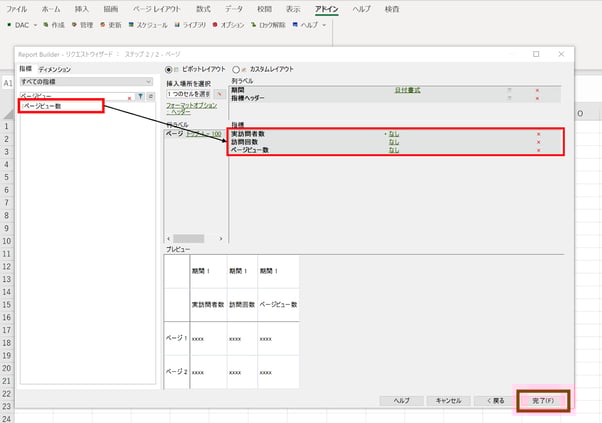Screen dimensions: 602x423
Task: Move the 指標ヘッダー row with its arrow icon
Action: pyautogui.click(x=509, y=98)
